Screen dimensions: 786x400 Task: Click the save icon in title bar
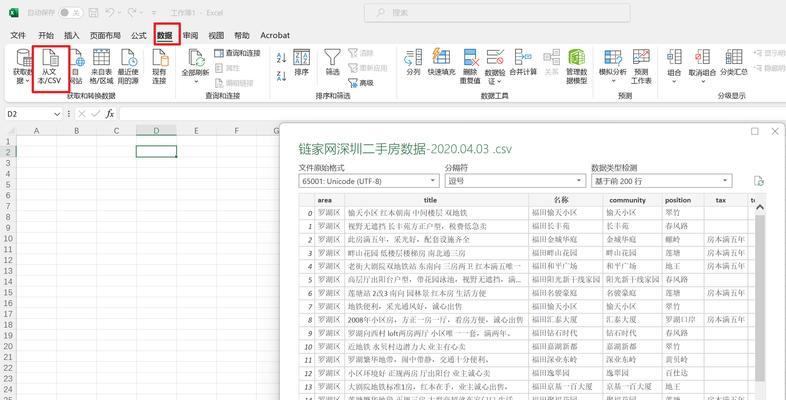pos(93,13)
